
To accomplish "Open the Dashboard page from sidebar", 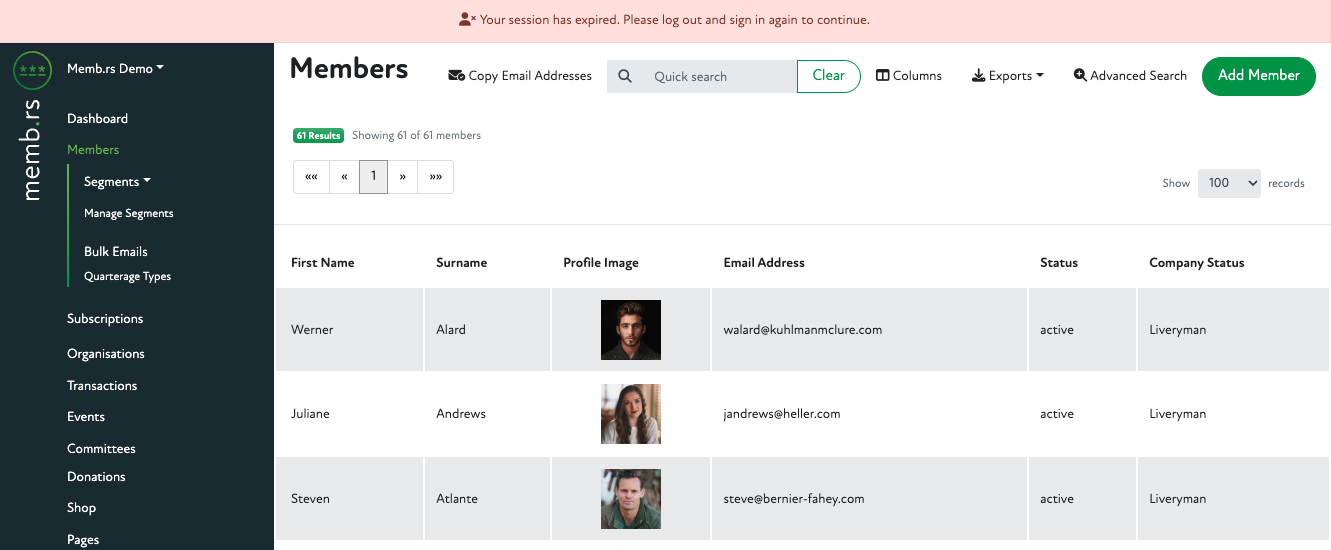I will 97,119.
